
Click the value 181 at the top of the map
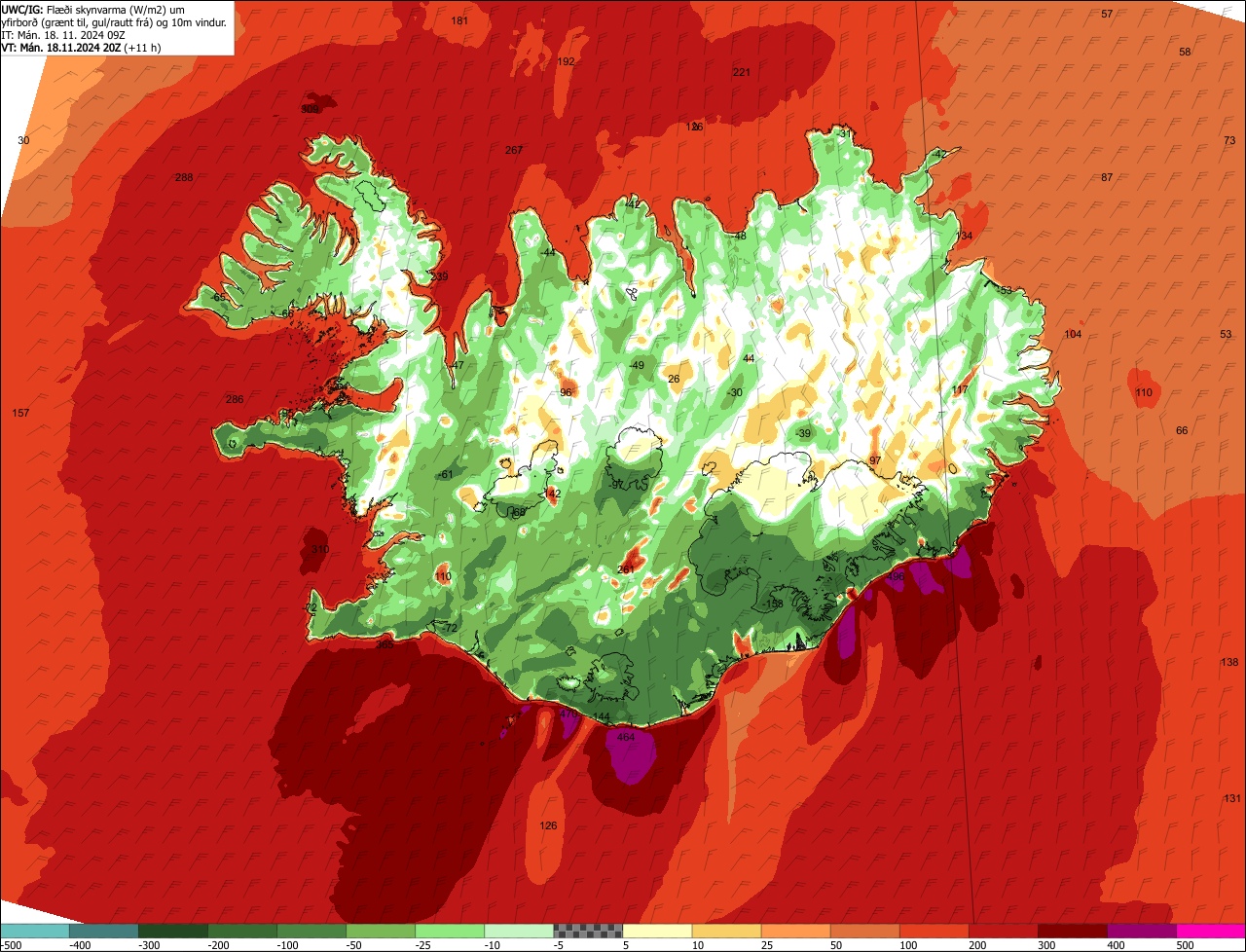click(459, 20)
